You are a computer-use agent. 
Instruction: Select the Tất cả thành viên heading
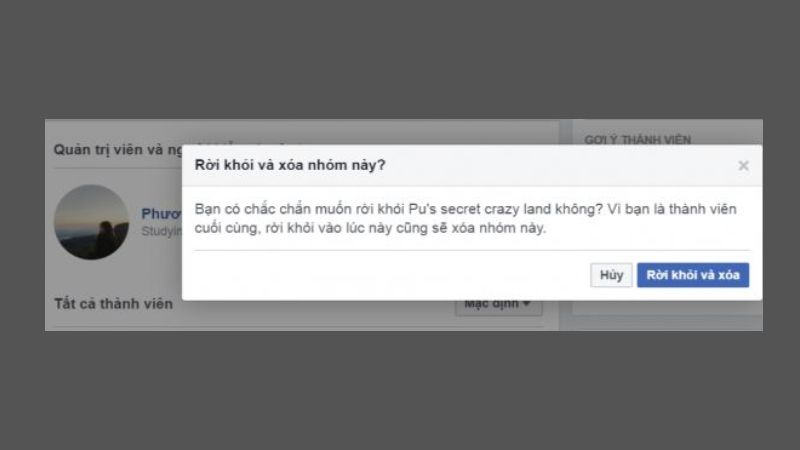(113, 304)
